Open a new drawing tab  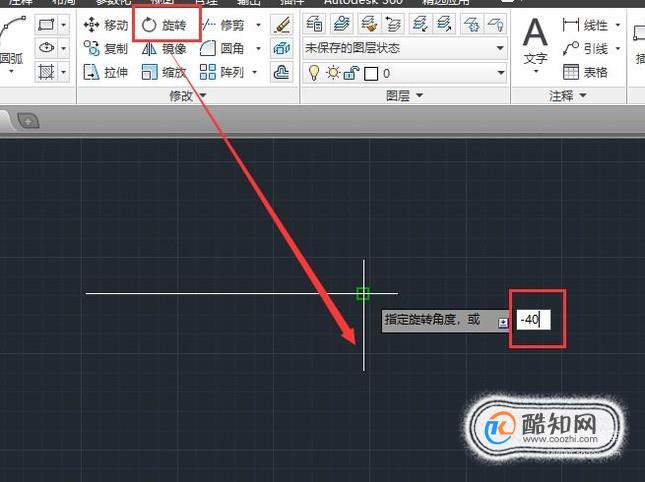point(28,121)
